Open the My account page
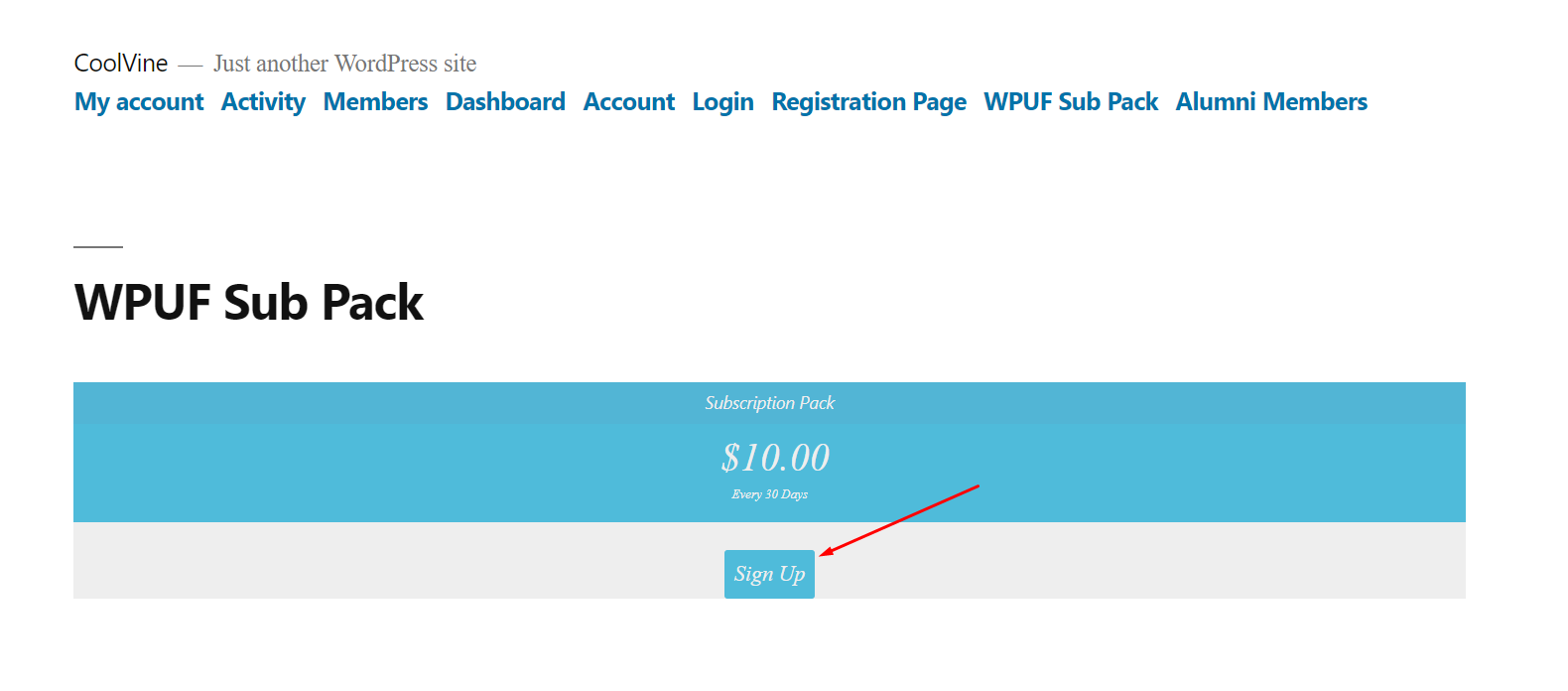 138,101
